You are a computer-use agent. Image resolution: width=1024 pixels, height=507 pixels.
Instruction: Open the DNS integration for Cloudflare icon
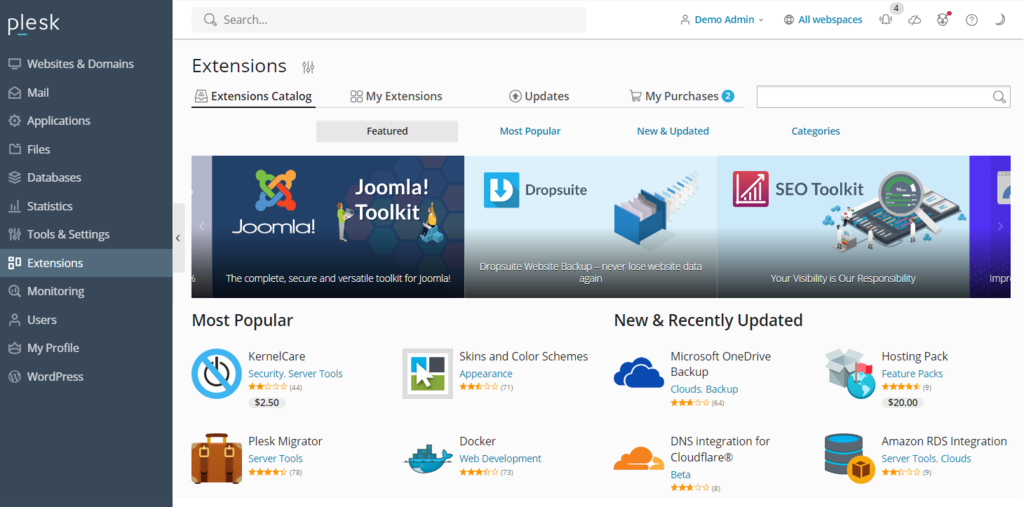pos(639,459)
